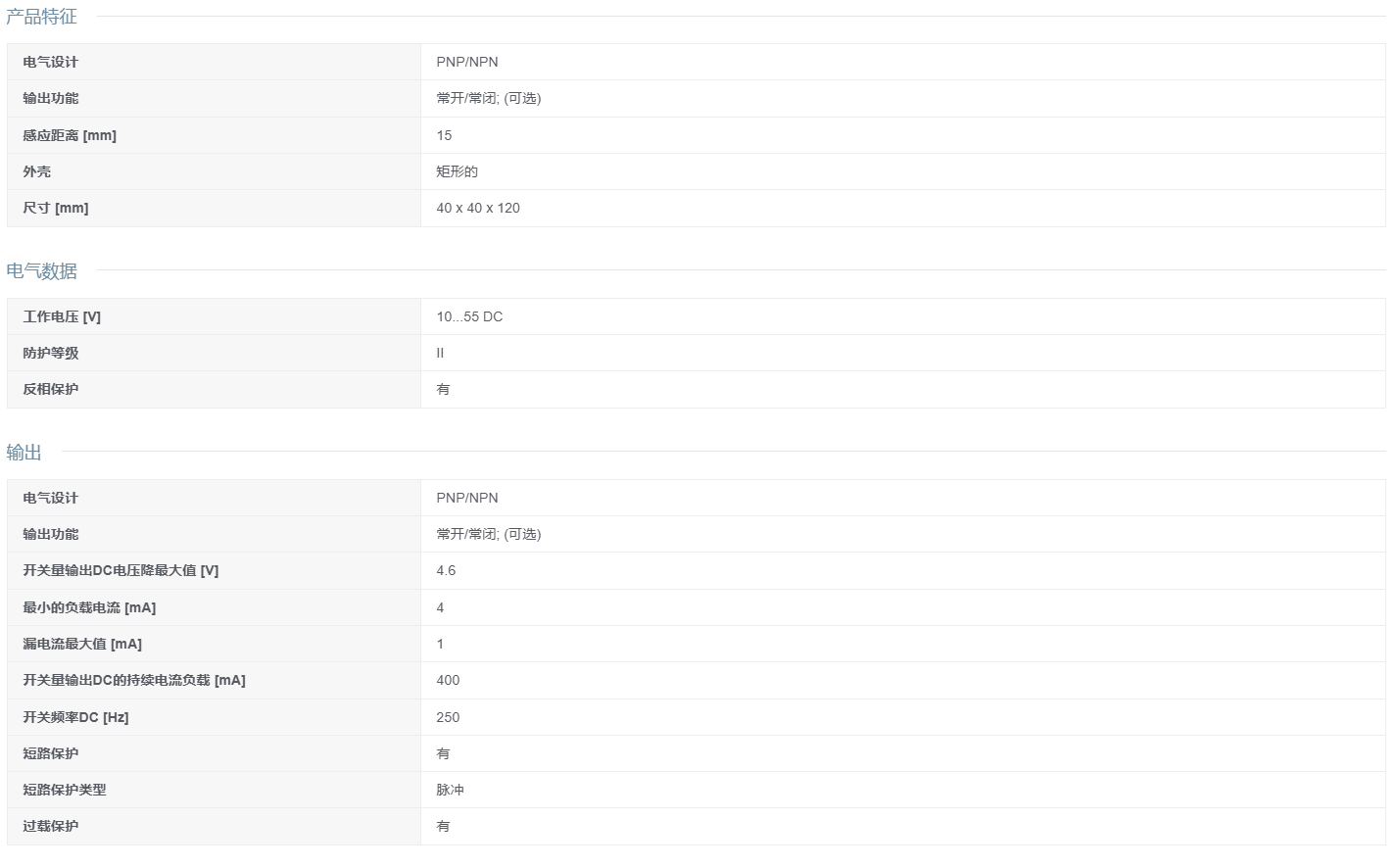This screenshot has height=868, width=1398.
Task: Click the 防护等级 label
Action: [x=51, y=353]
